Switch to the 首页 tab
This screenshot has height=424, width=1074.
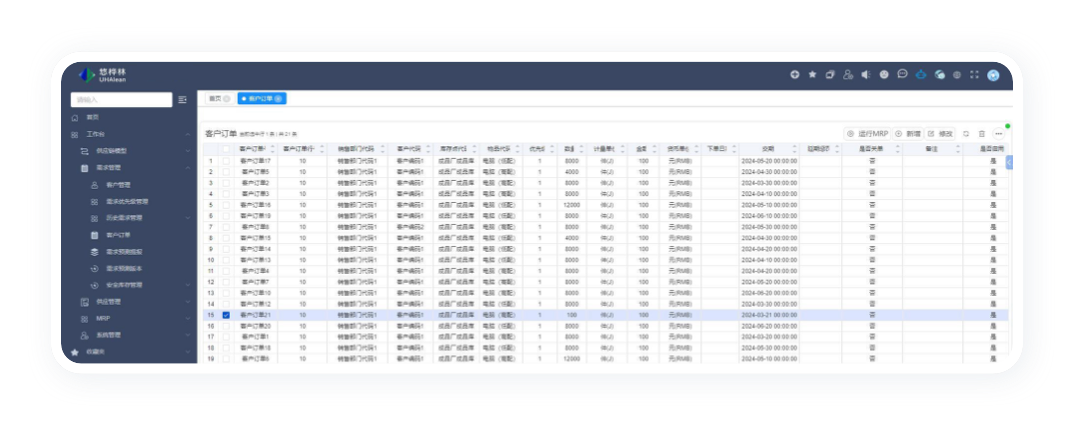point(219,99)
